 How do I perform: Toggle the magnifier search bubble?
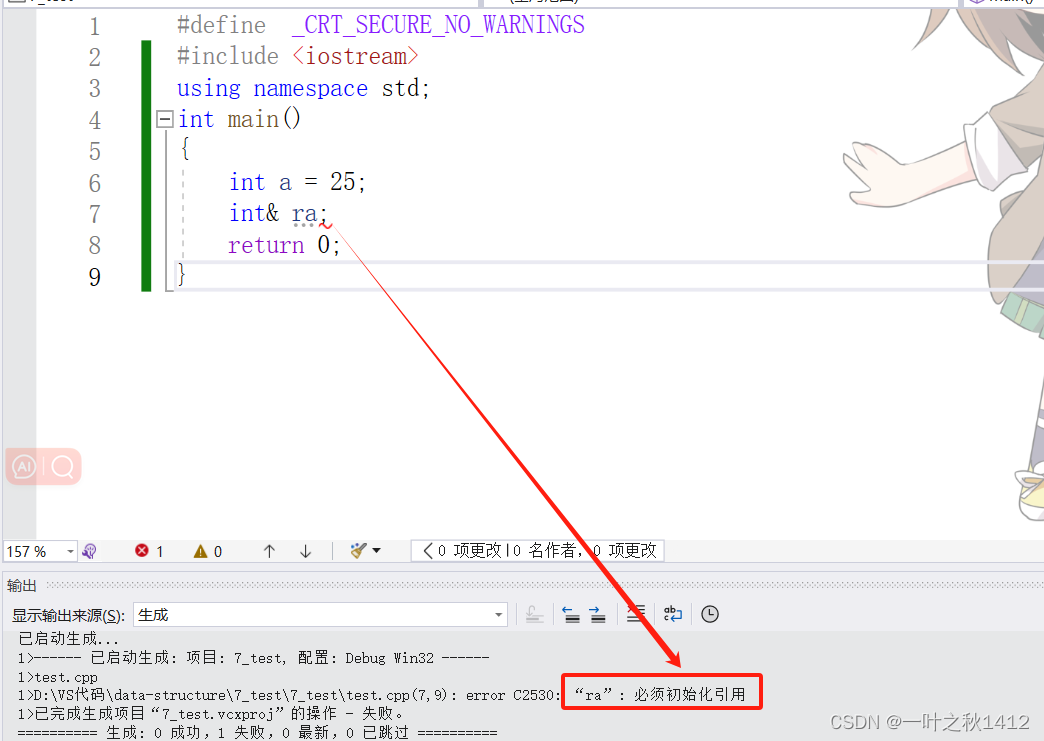click(x=60, y=466)
